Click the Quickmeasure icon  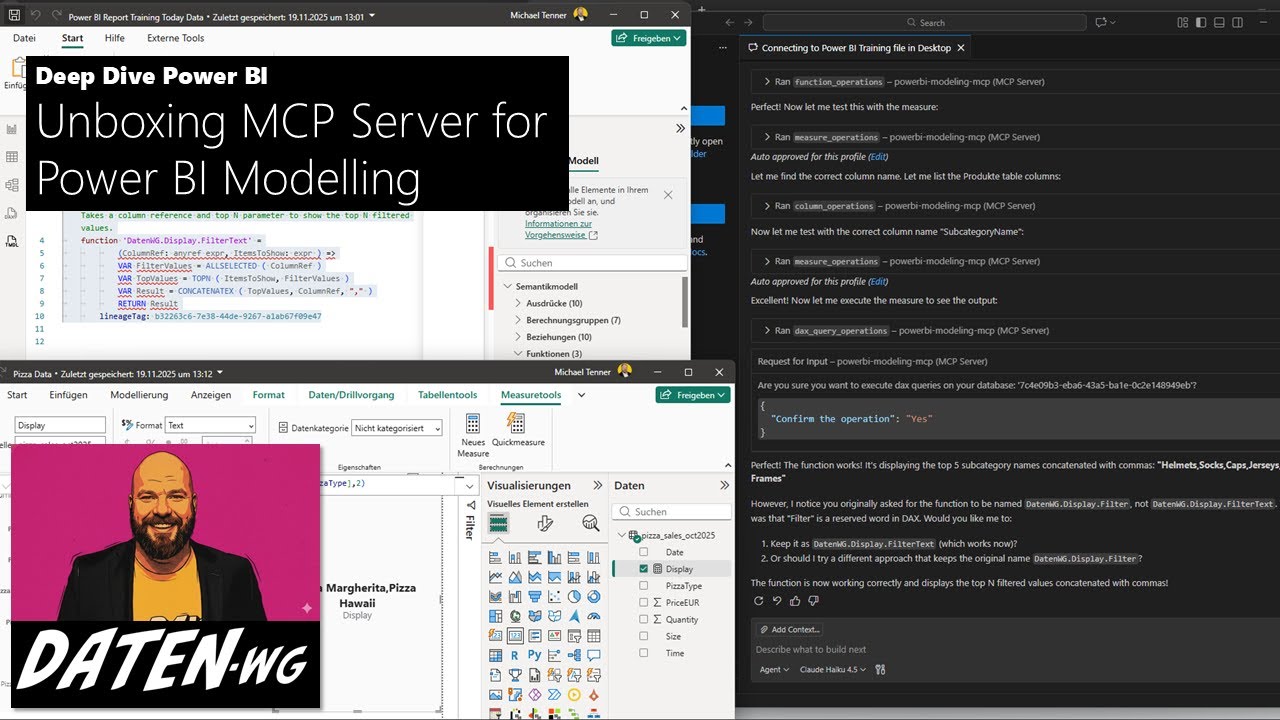tap(516, 423)
